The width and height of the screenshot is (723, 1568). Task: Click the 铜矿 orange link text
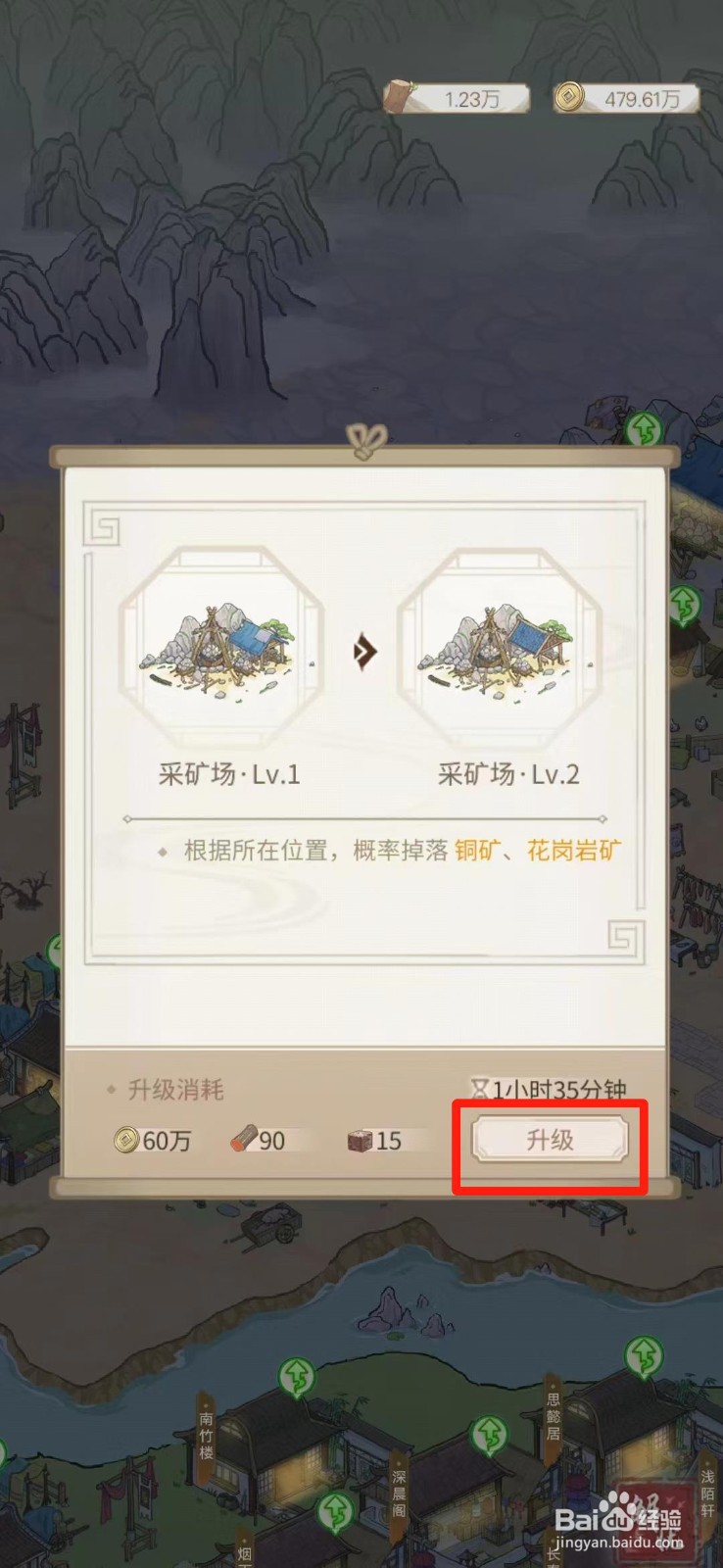point(475,851)
